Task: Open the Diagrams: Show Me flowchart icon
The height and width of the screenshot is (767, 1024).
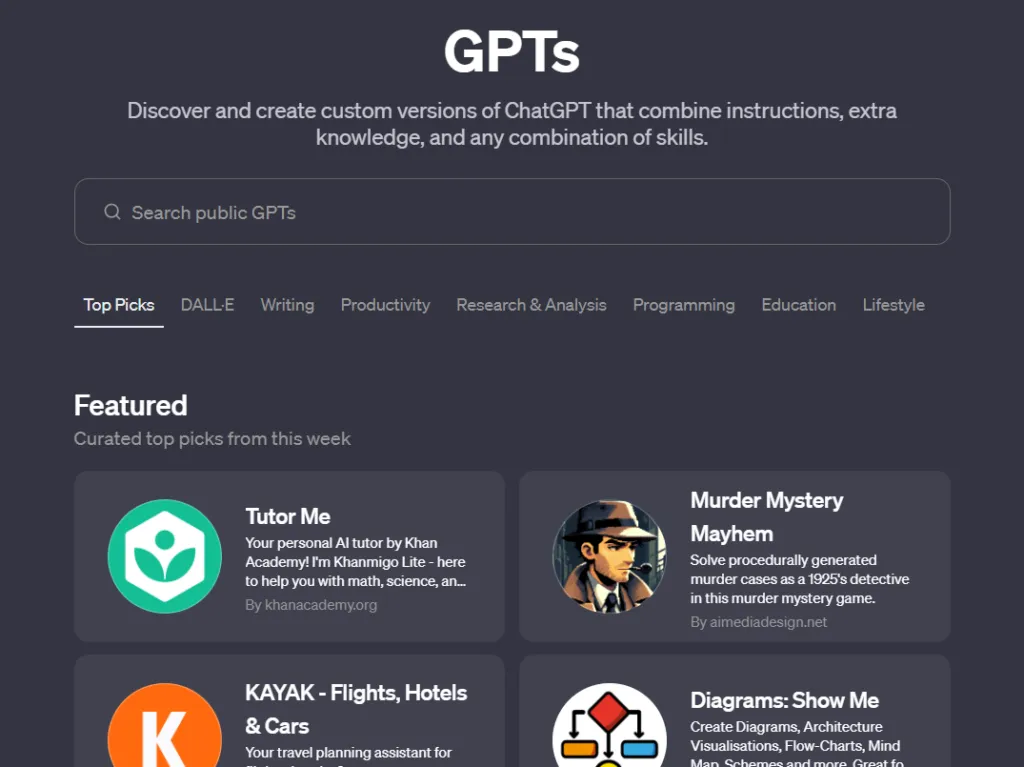Action: pos(609,725)
